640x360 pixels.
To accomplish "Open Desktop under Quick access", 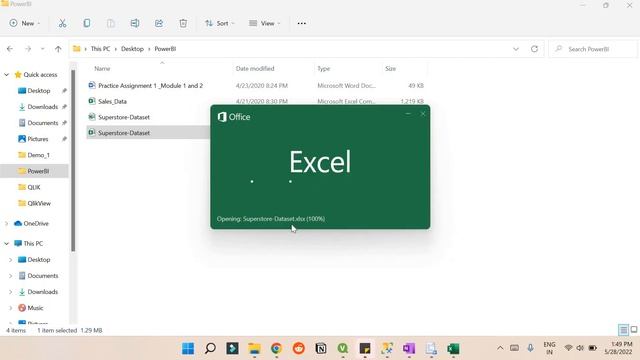I will [x=39, y=91].
